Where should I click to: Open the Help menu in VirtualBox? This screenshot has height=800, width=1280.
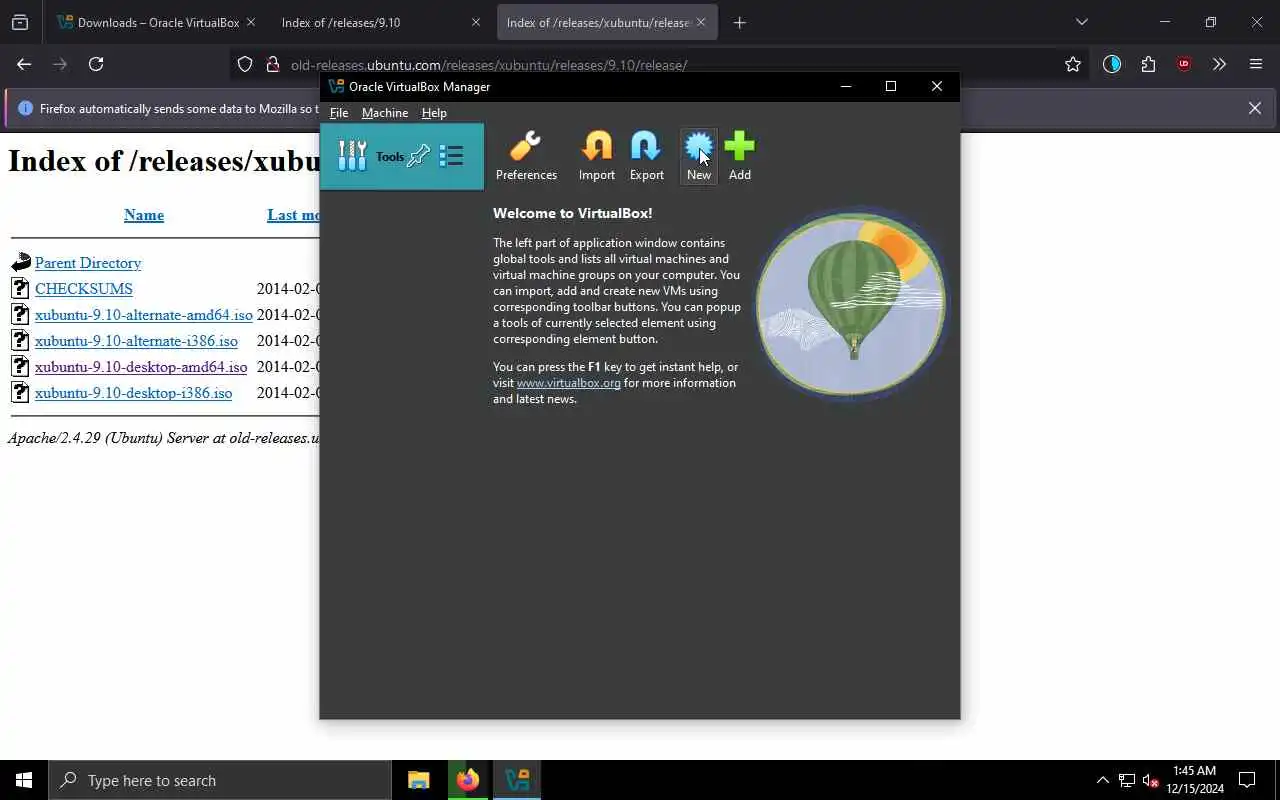(434, 113)
